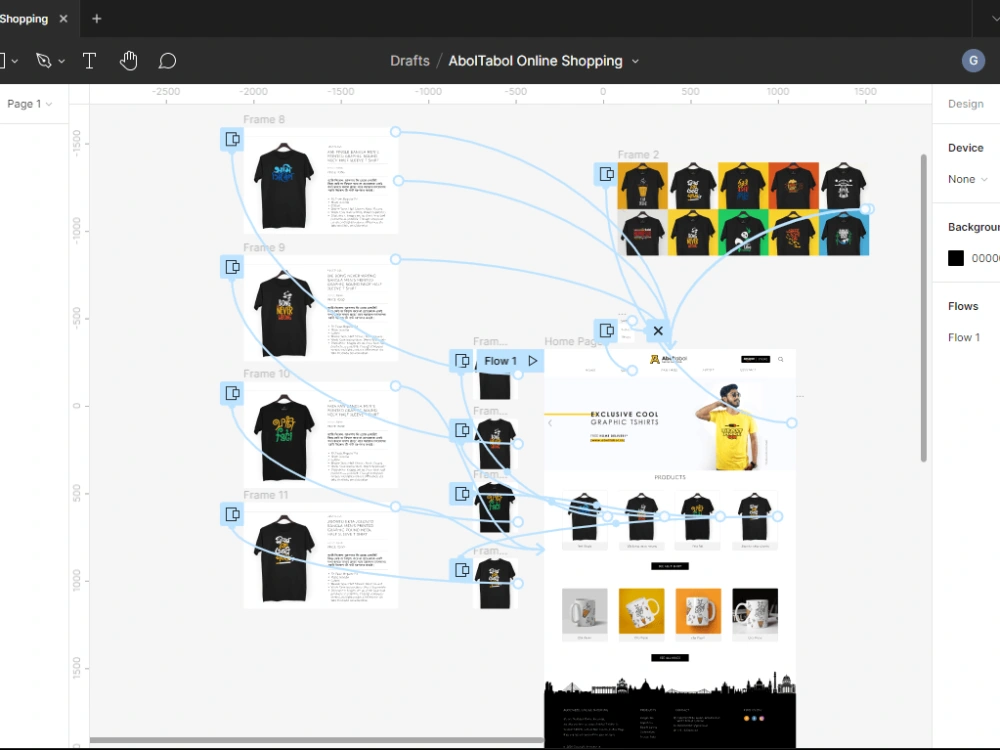
Task: Click the carousel left arrow on Home Page
Action: (x=550, y=422)
